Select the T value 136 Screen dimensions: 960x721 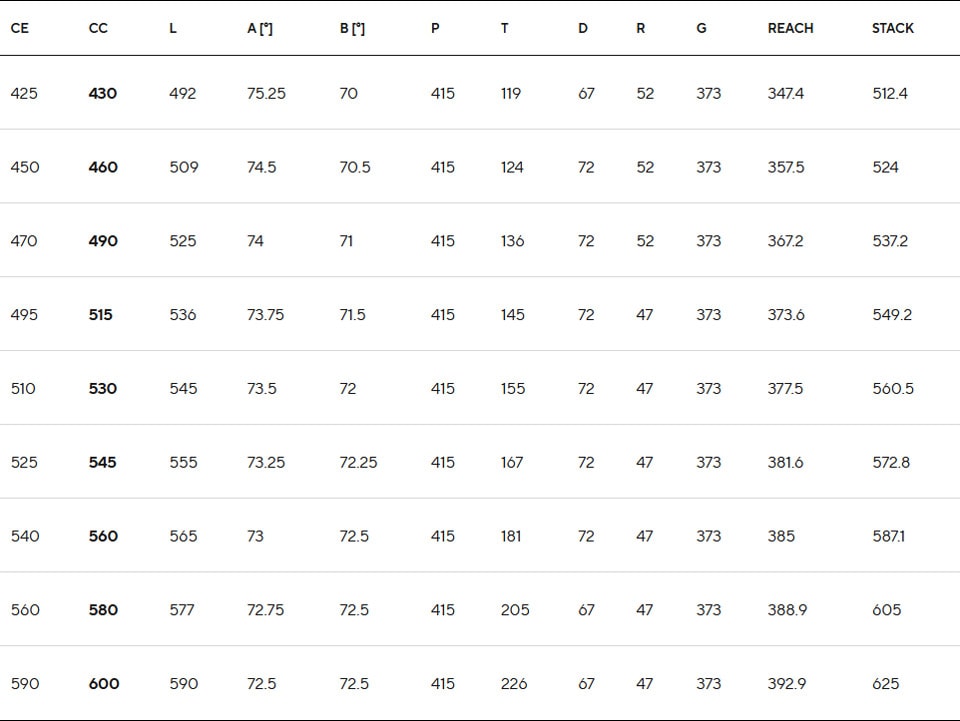click(512, 241)
